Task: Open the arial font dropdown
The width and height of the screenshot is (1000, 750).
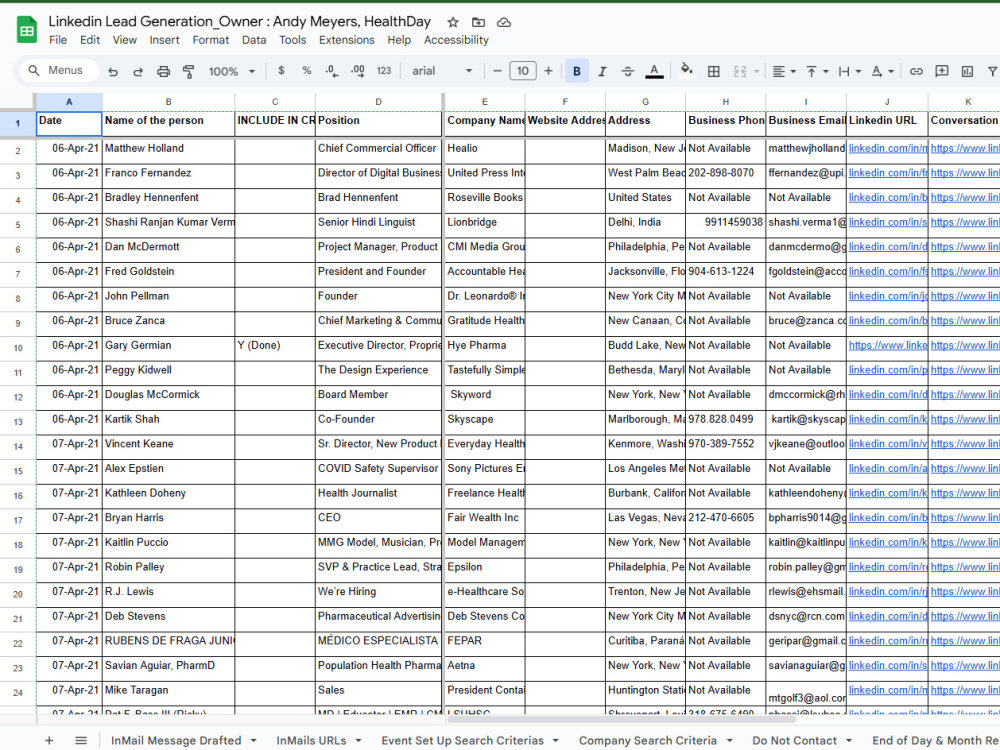Action: click(x=441, y=71)
